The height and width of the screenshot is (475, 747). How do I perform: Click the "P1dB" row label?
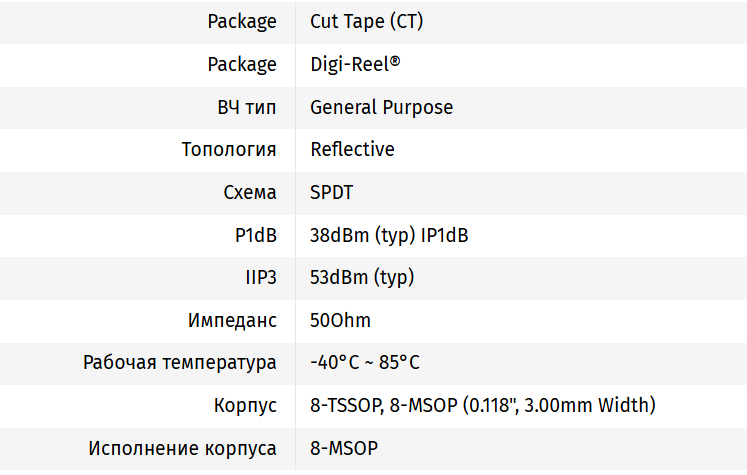point(256,235)
